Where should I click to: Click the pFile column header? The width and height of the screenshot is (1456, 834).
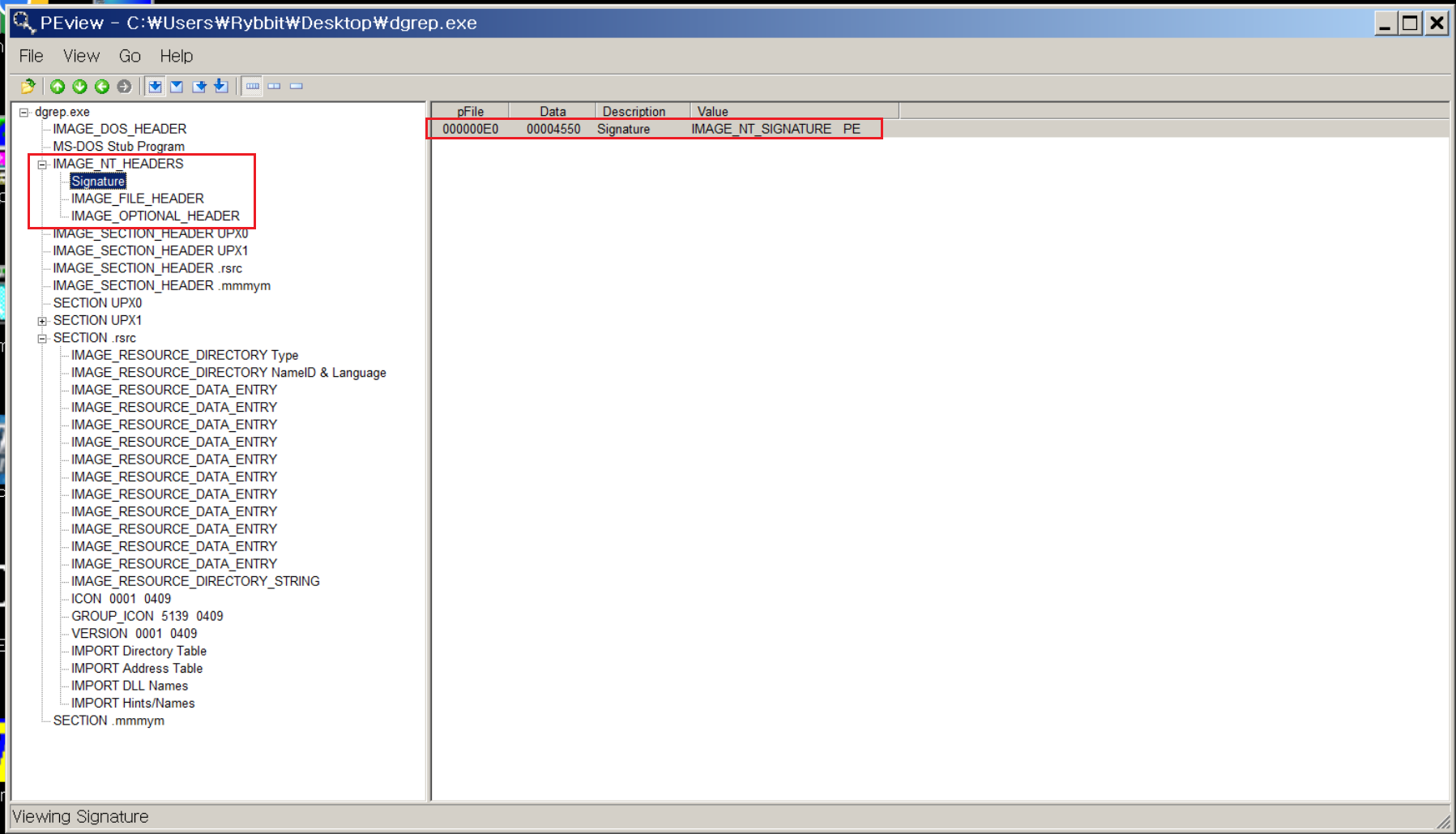click(x=470, y=111)
